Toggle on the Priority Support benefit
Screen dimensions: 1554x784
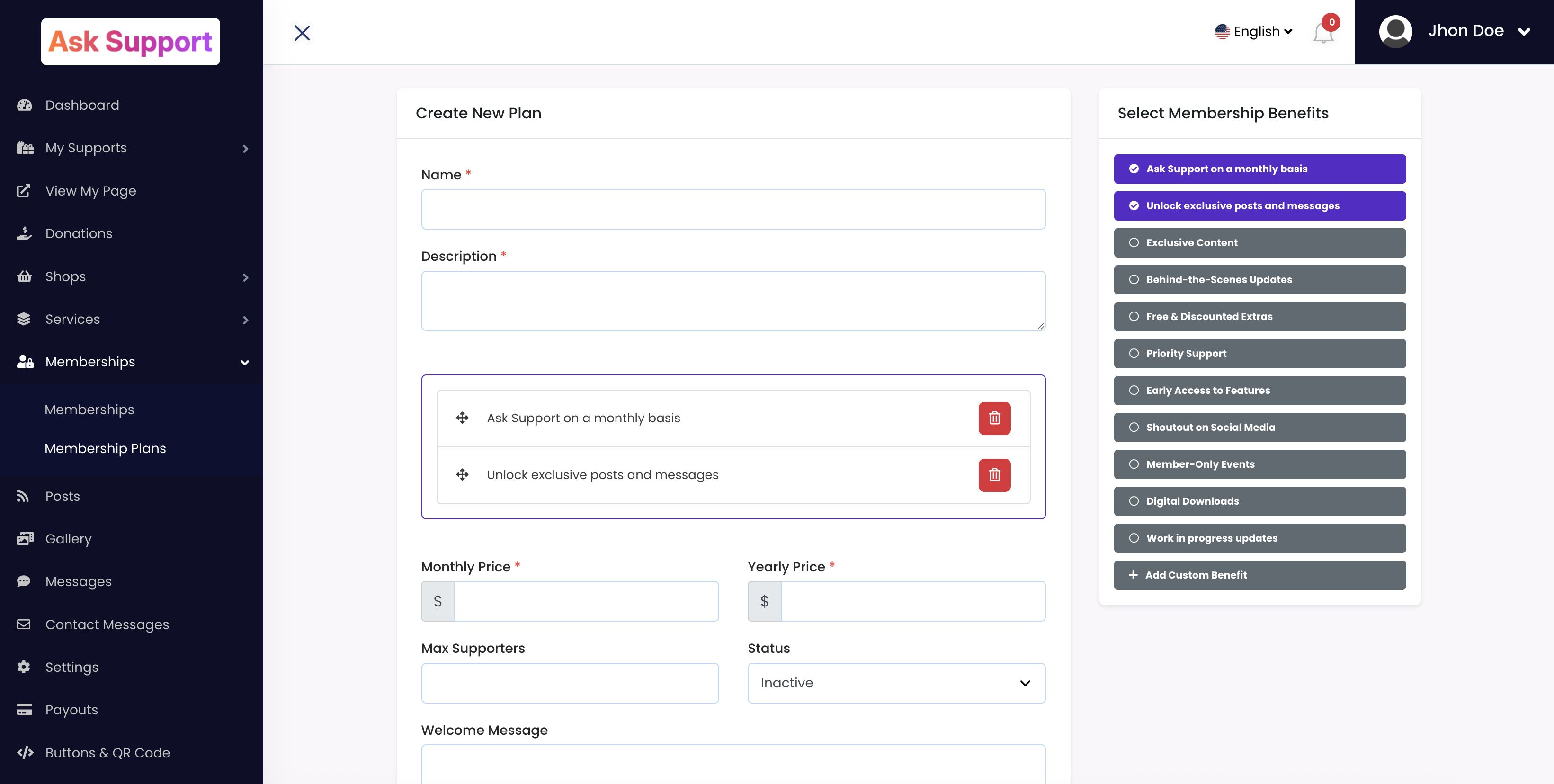click(1259, 353)
